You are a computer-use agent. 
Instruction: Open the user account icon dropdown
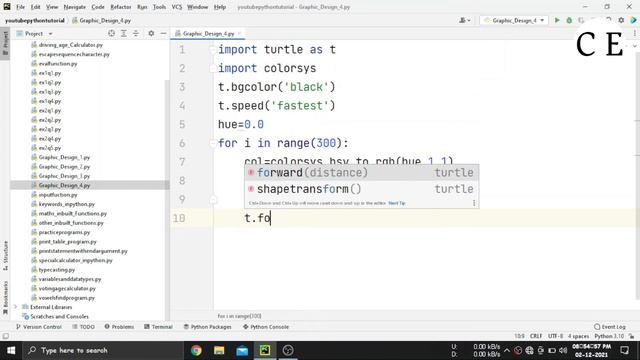464,20
